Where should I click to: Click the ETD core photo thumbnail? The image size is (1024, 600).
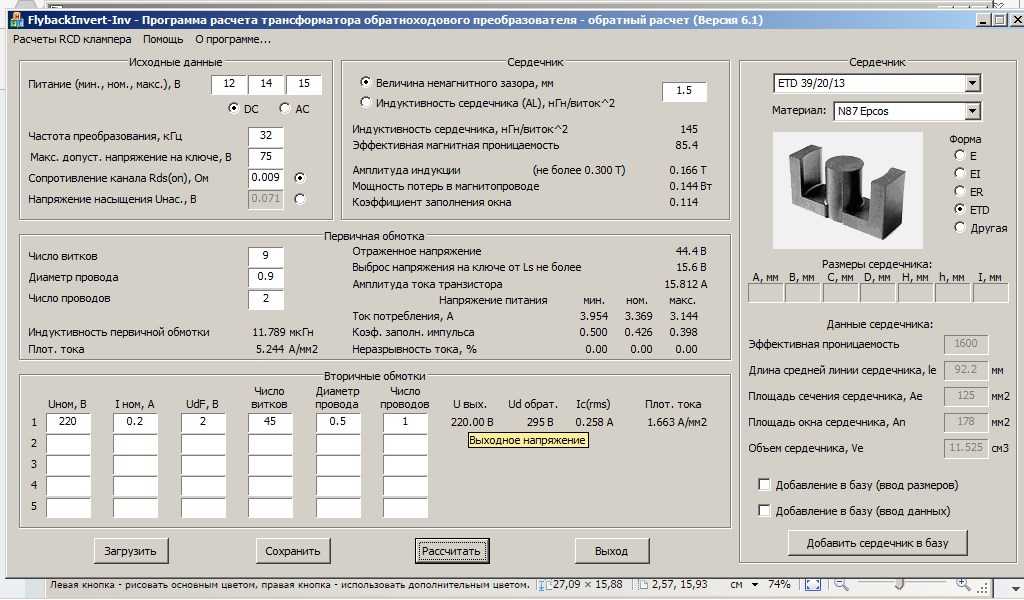click(848, 190)
